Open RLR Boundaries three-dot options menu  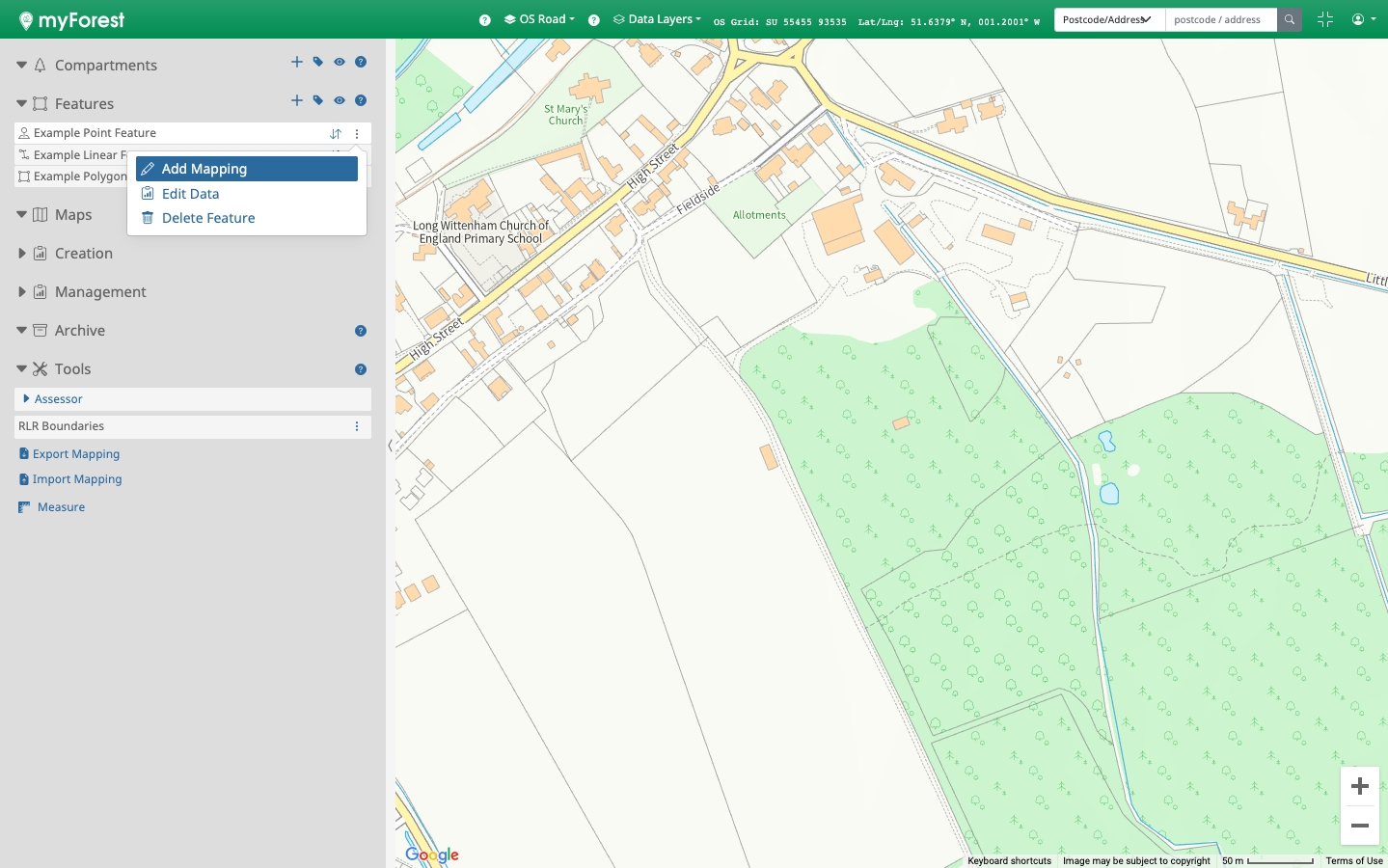[357, 426]
